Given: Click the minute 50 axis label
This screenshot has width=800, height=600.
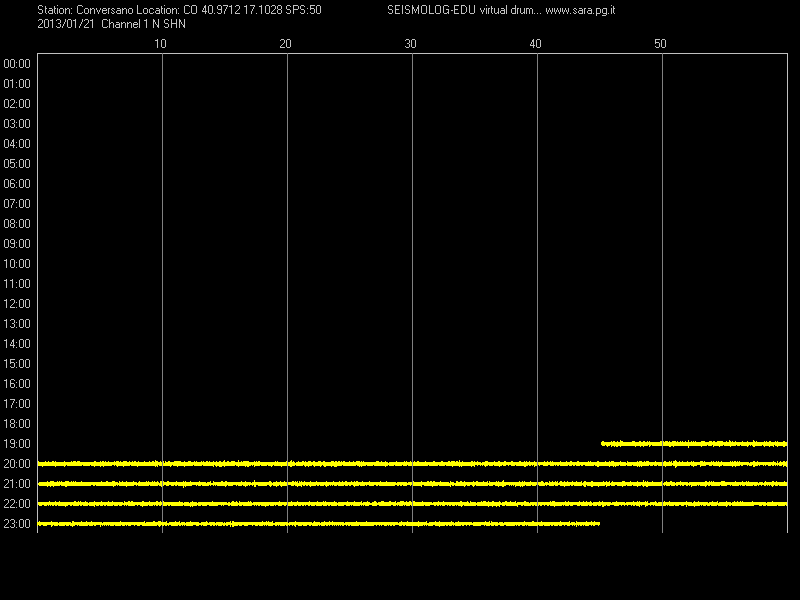Looking at the screenshot, I should click(x=660, y=44).
